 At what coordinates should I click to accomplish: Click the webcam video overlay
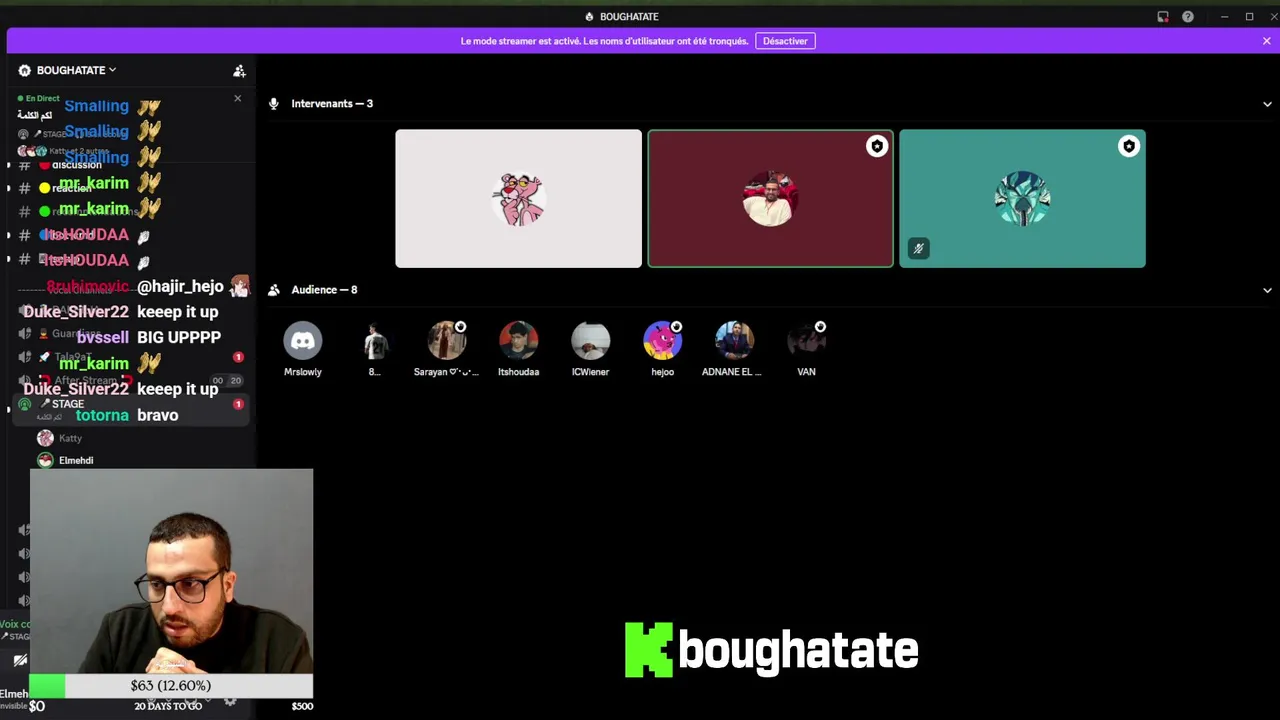171,572
